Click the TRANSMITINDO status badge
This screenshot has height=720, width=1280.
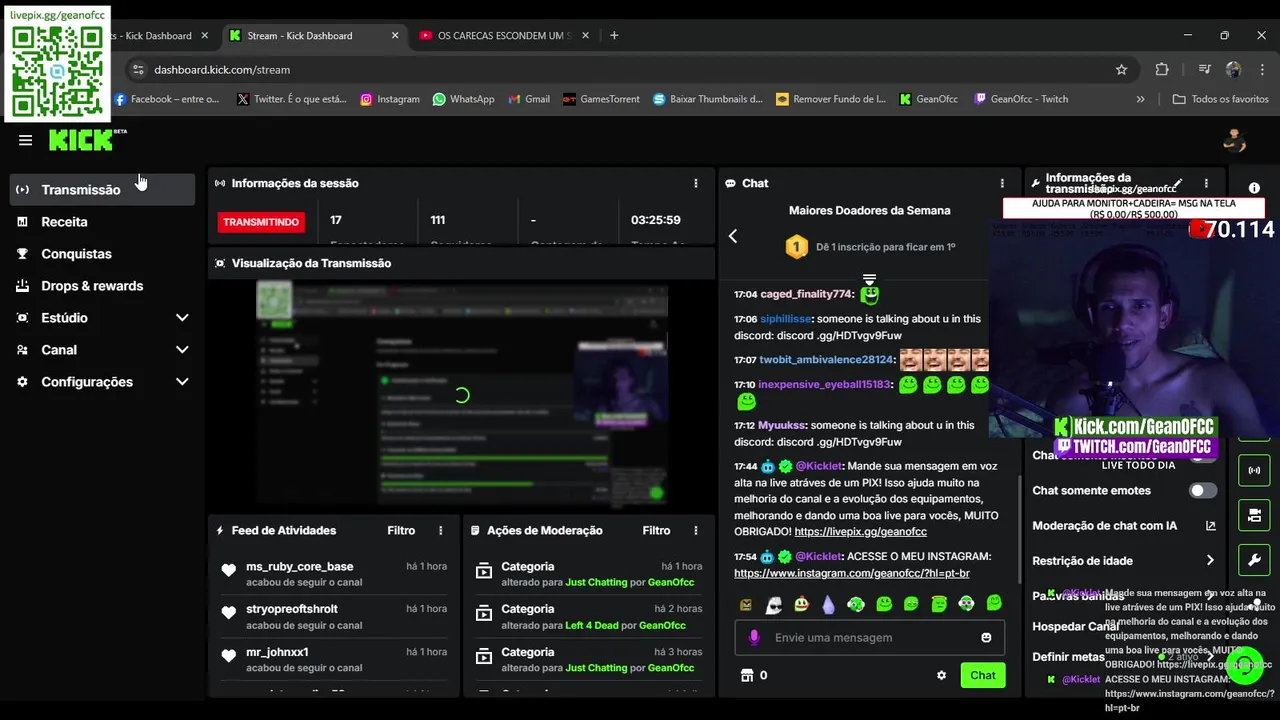(261, 222)
